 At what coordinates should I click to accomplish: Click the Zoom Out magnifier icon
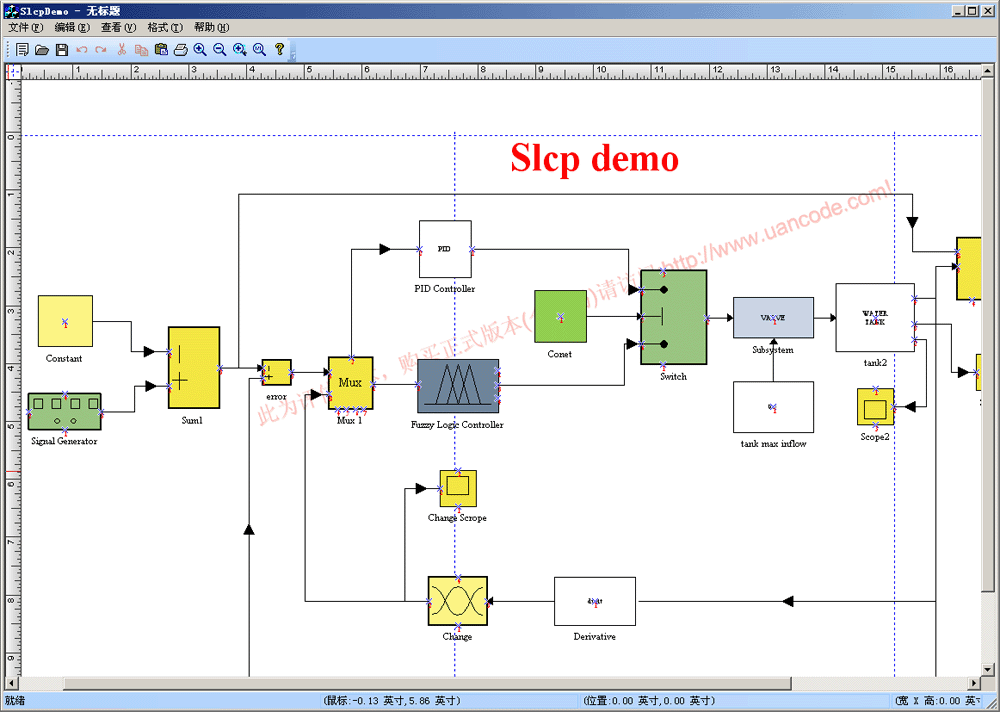(x=220, y=49)
